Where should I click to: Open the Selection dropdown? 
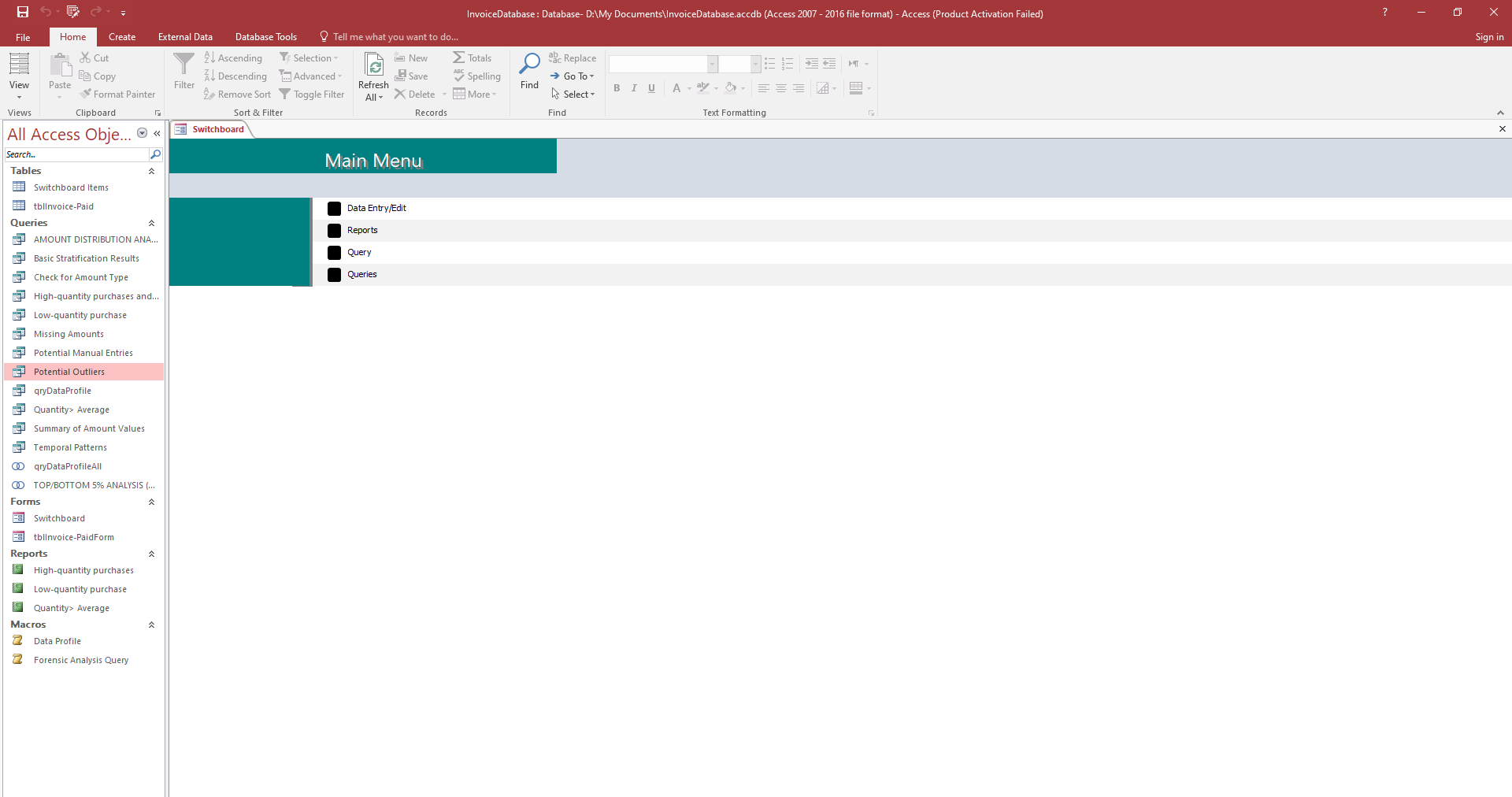[309, 58]
